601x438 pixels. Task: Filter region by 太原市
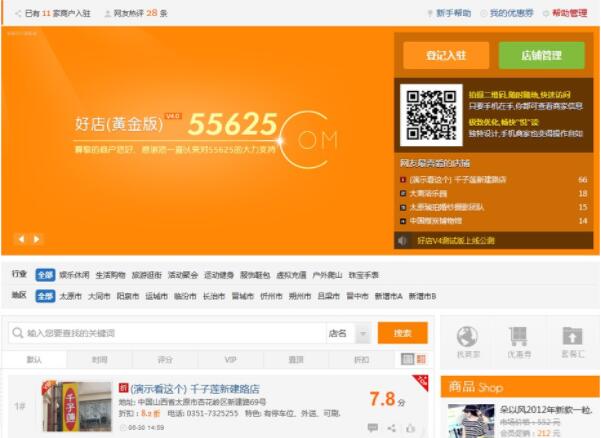[x=71, y=296]
